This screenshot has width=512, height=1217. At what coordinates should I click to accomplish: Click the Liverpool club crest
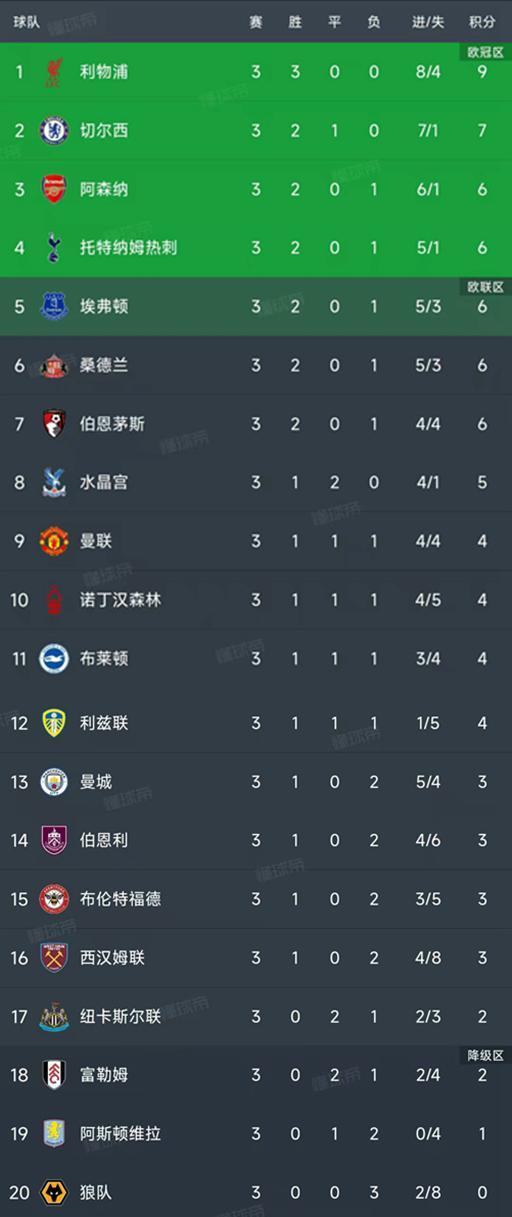(x=53, y=71)
